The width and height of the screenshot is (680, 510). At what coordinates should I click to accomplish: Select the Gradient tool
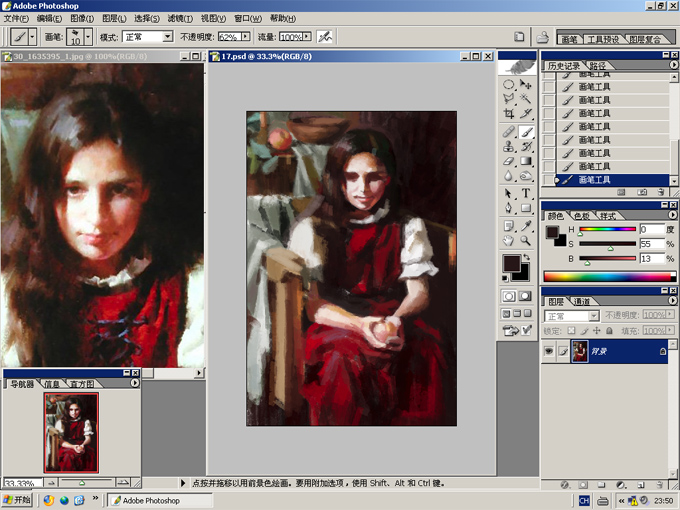coord(526,161)
